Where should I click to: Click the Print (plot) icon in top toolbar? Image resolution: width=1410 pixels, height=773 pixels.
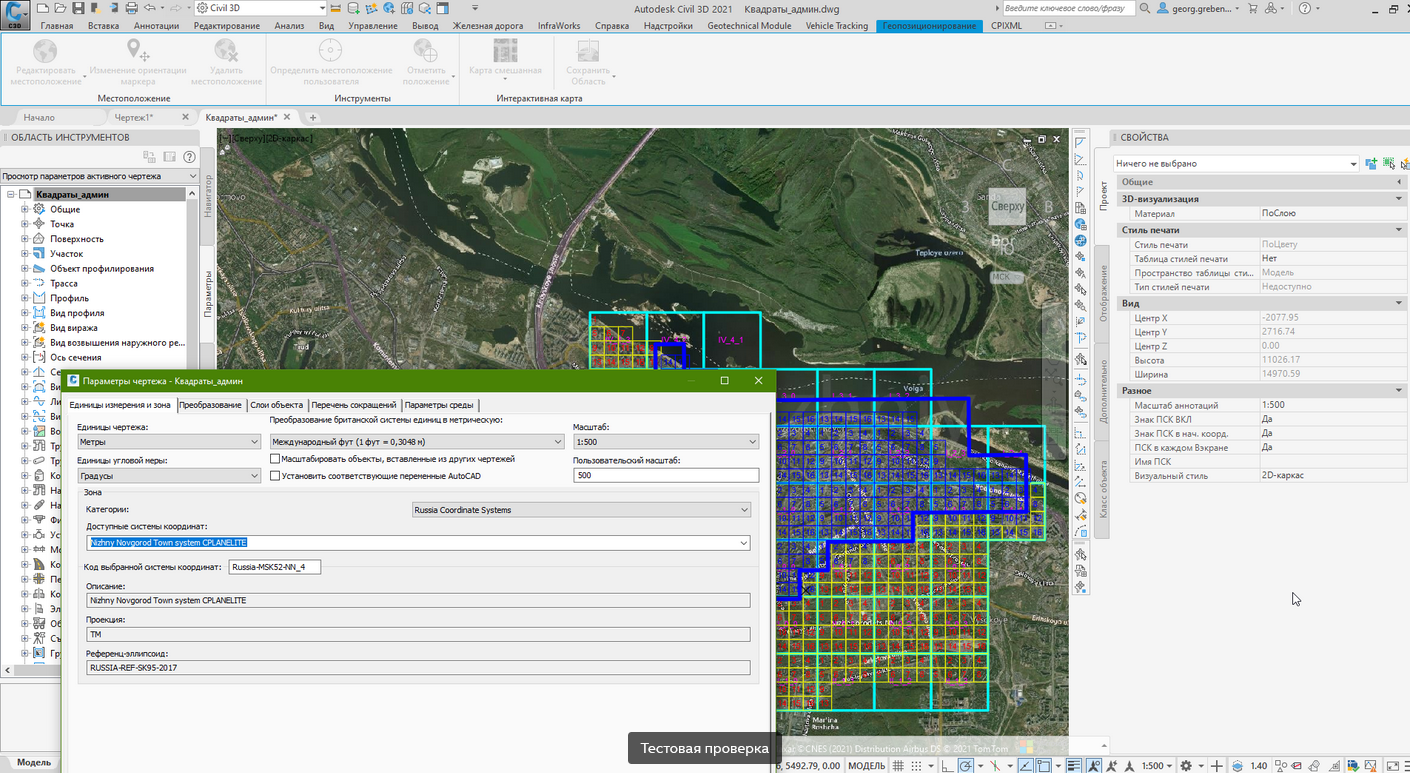click(x=129, y=8)
